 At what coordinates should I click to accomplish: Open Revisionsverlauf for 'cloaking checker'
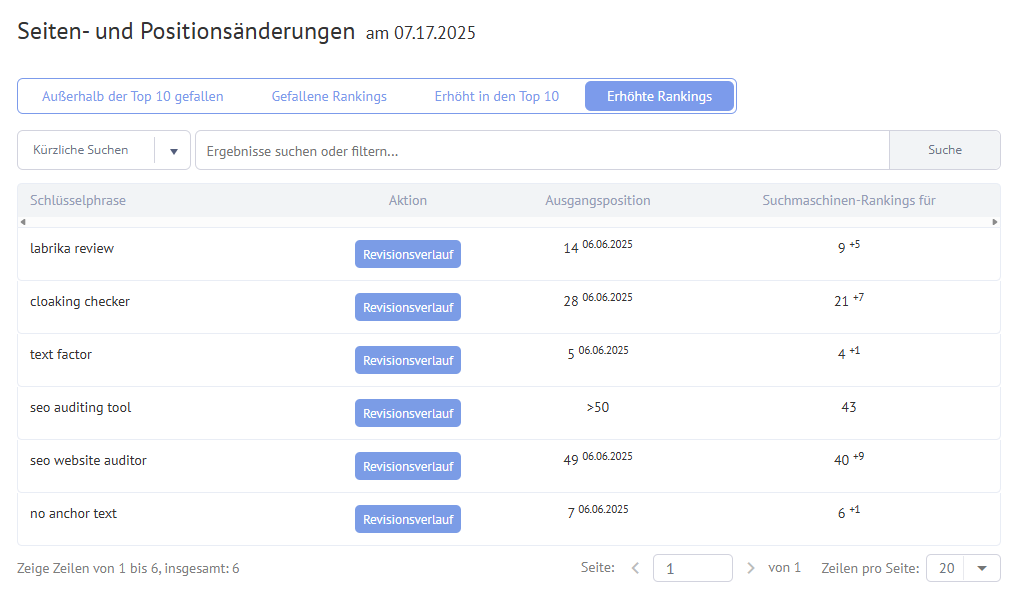tap(408, 307)
